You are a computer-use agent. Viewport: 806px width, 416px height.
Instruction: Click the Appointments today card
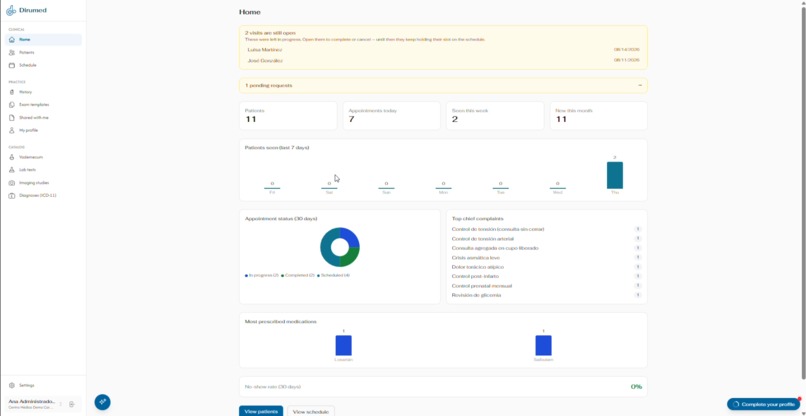point(392,116)
